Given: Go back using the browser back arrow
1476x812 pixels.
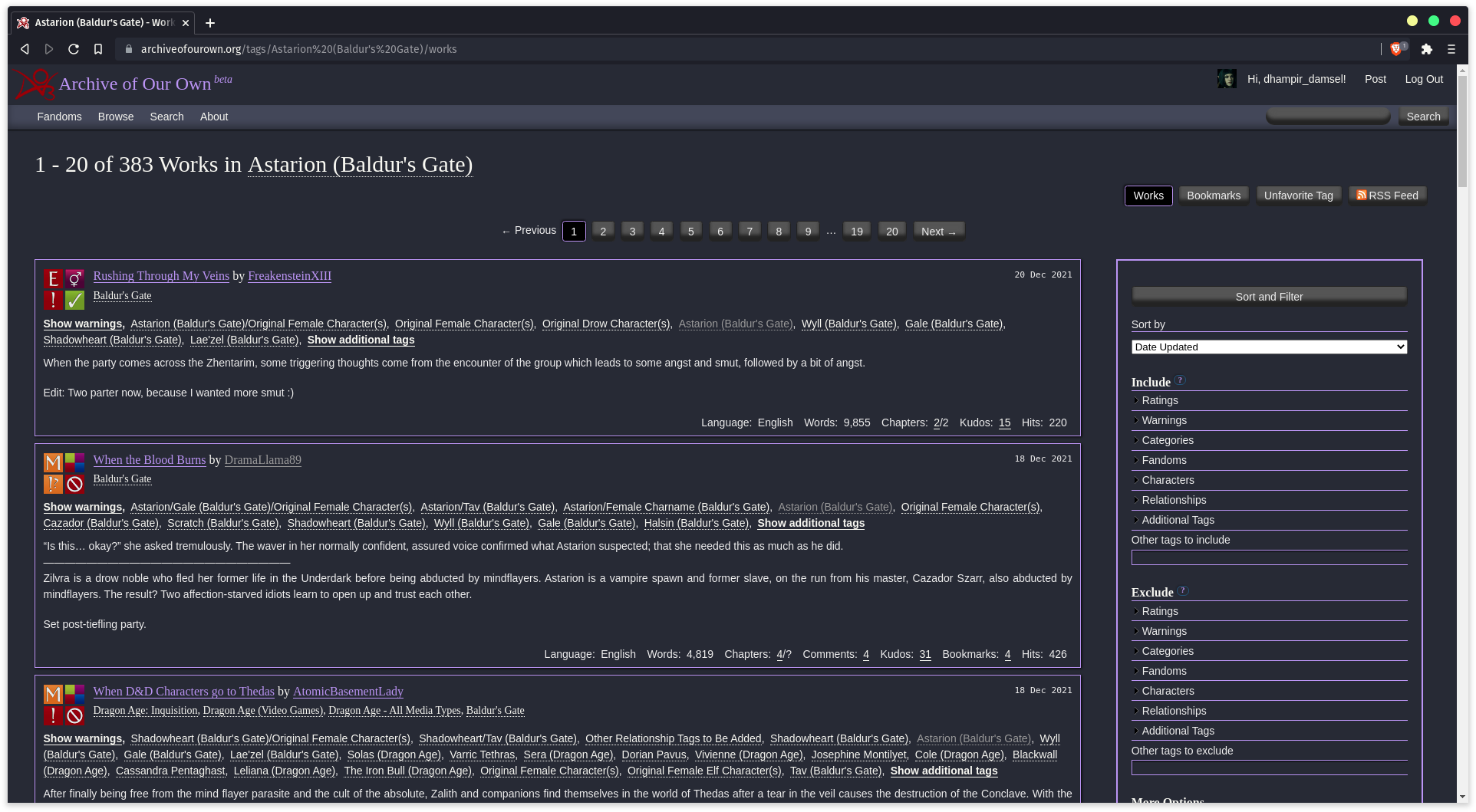Looking at the screenshot, I should [x=25, y=49].
